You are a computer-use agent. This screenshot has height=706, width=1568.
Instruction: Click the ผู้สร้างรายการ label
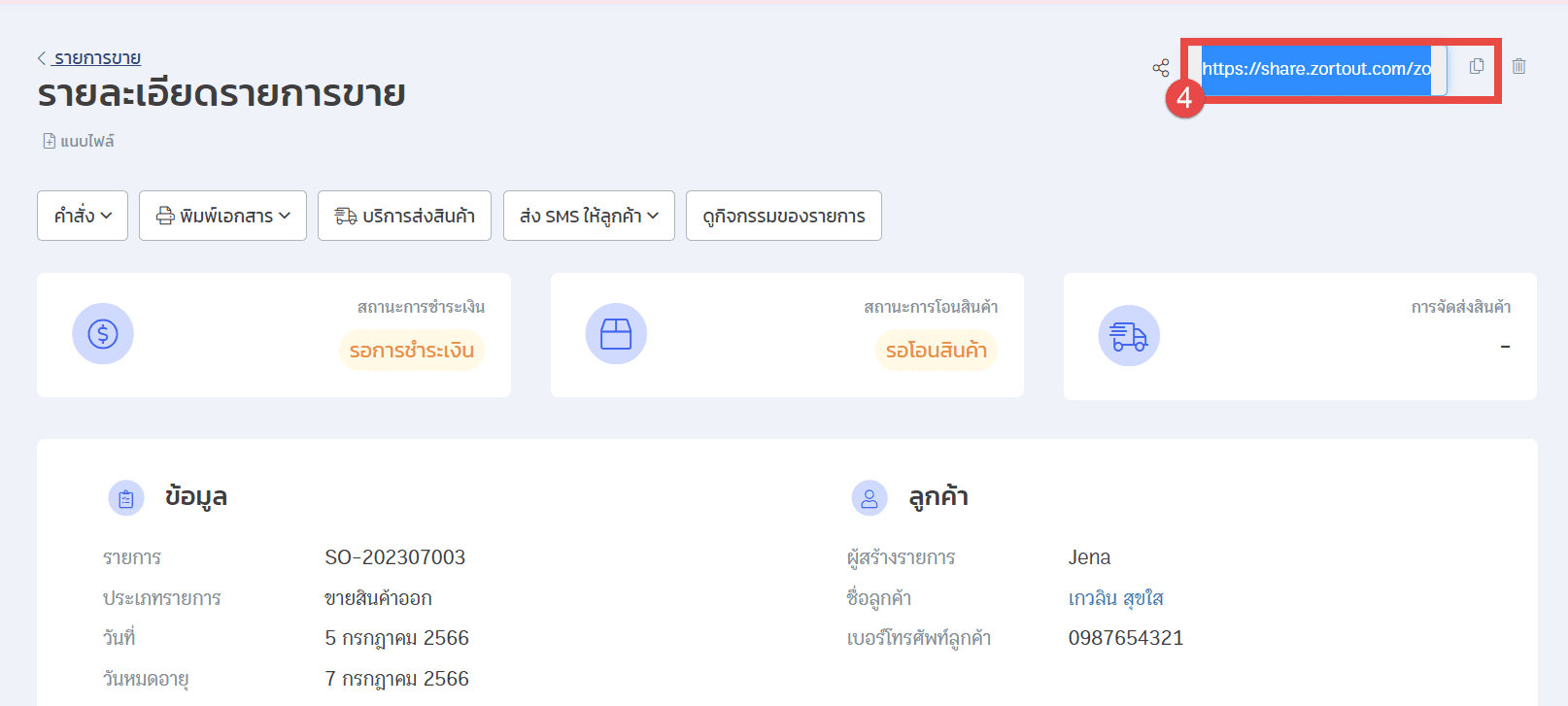(x=901, y=557)
